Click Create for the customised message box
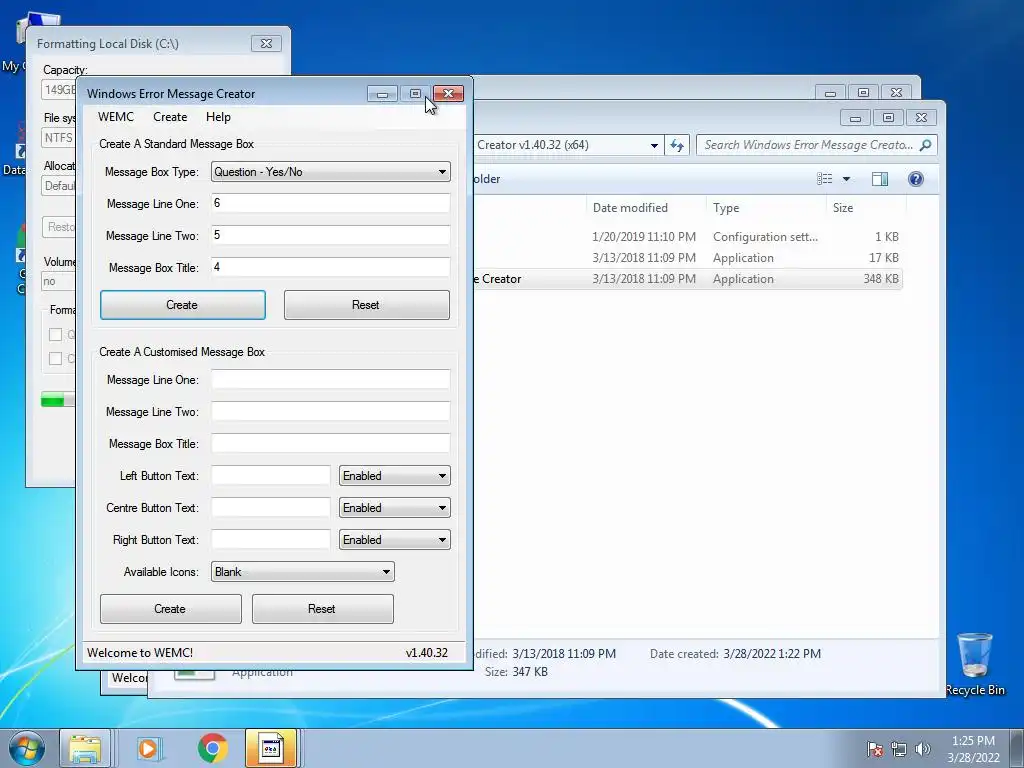Image resolution: width=1024 pixels, height=768 pixels. (170, 609)
